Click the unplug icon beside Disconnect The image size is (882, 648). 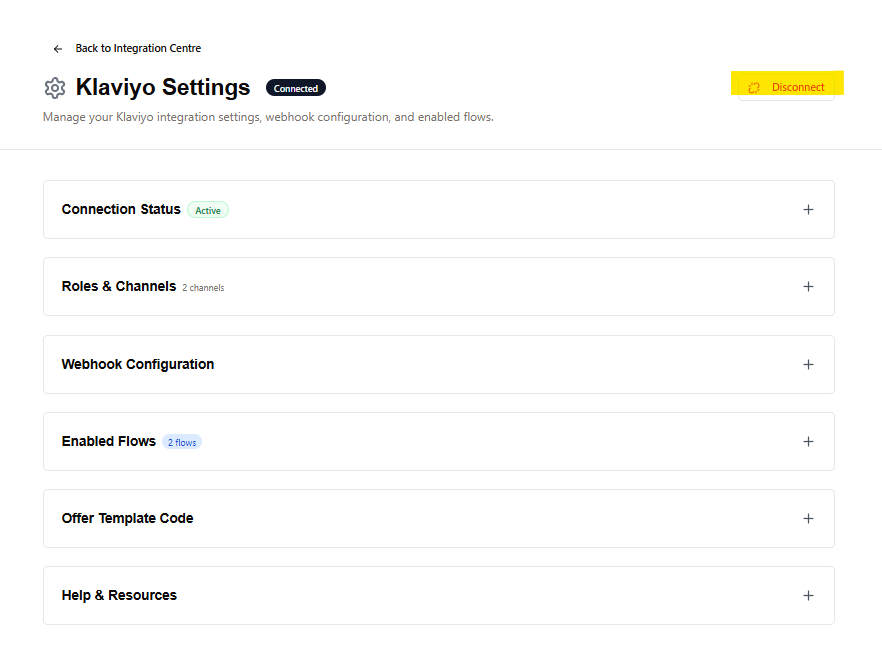coord(755,88)
